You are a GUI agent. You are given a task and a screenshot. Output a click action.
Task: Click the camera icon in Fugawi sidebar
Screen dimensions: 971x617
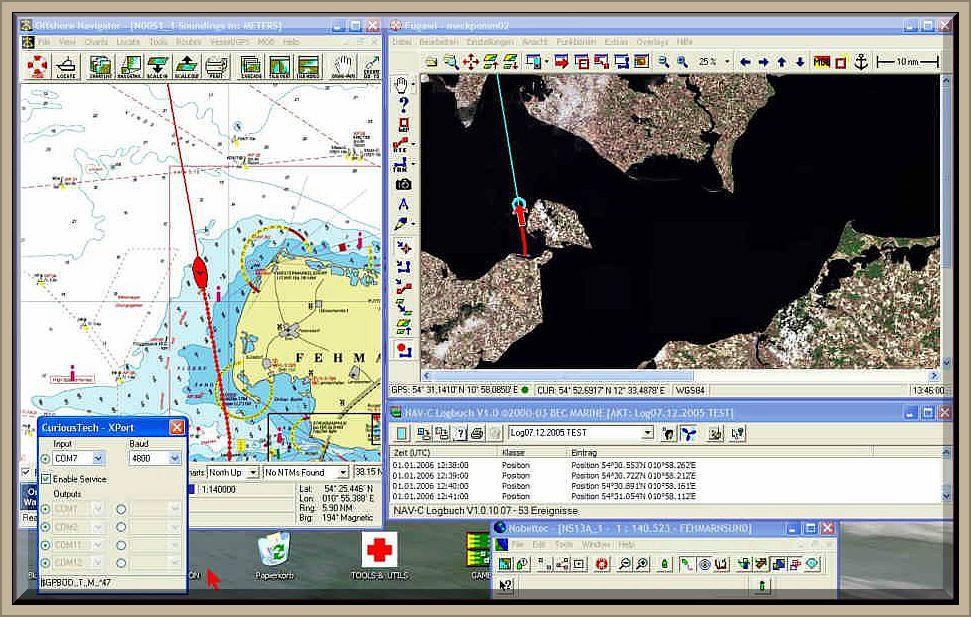403,184
